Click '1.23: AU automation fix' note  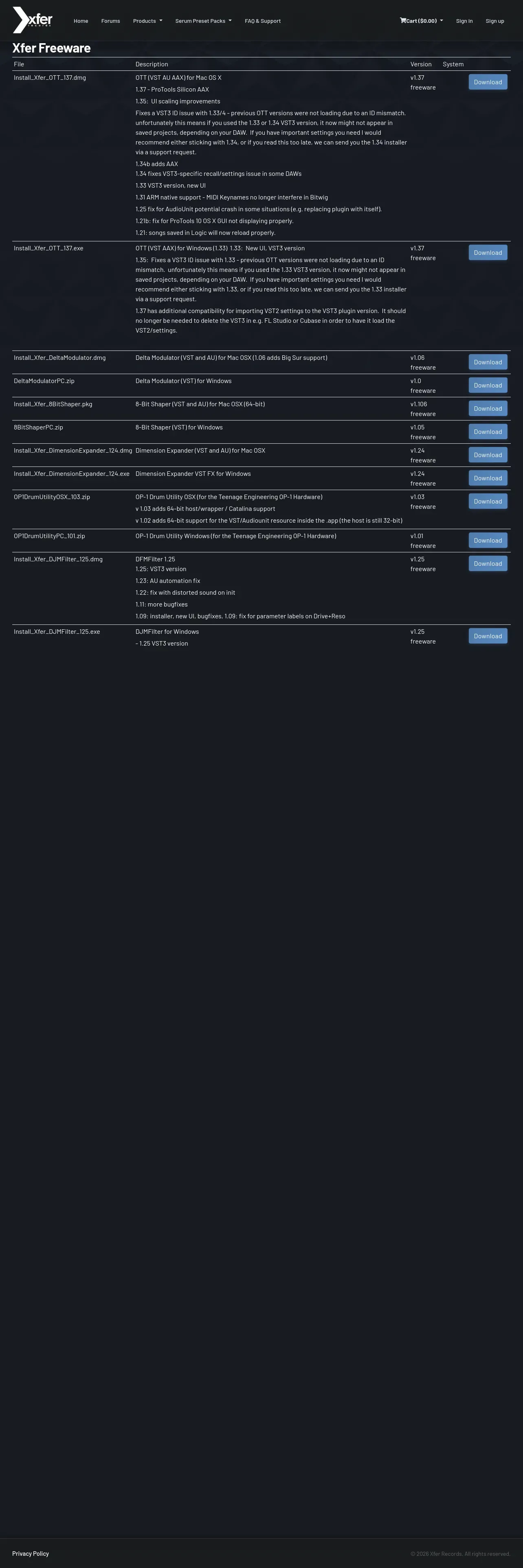(x=167, y=581)
